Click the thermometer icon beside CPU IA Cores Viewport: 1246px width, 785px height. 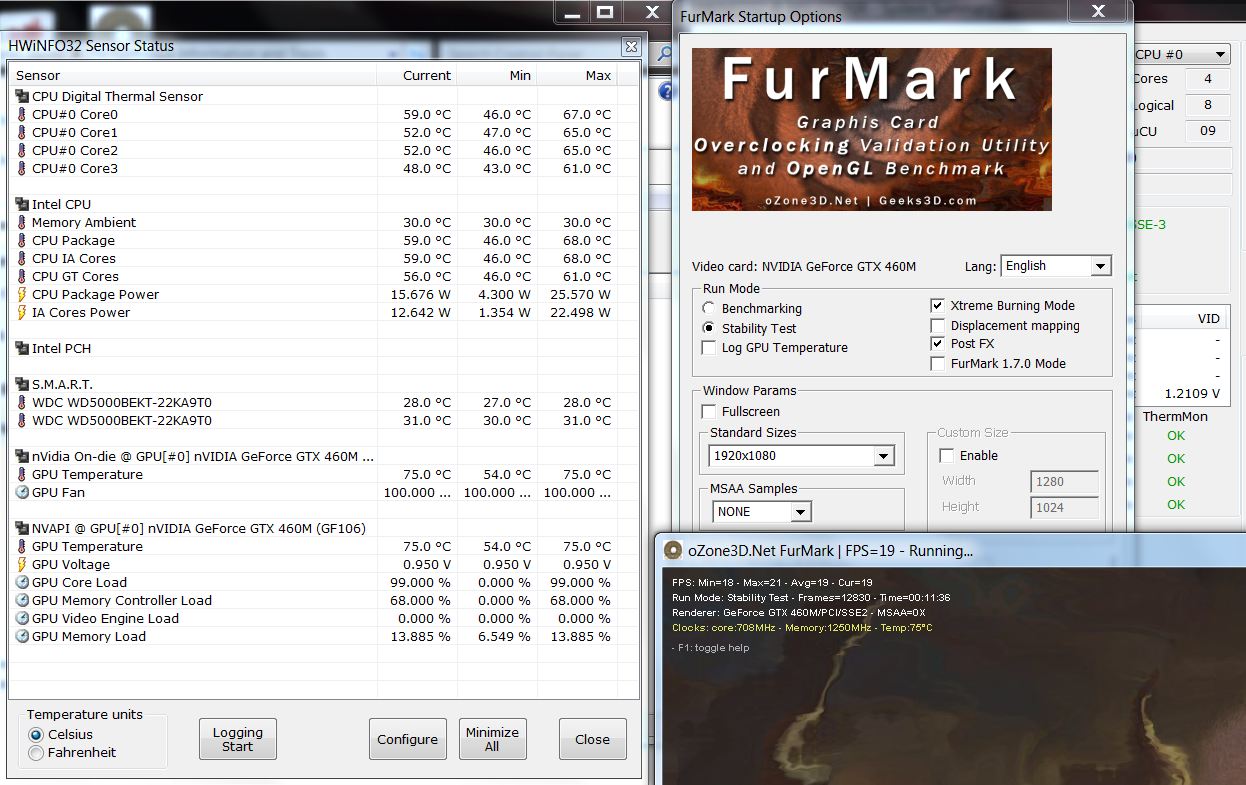[x=22, y=258]
